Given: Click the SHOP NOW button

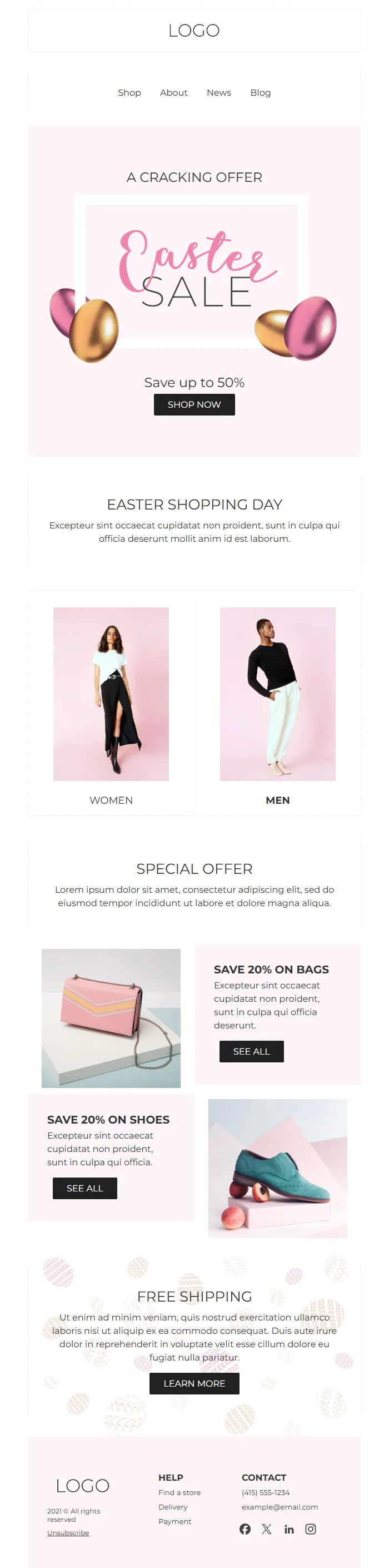Looking at the screenshot, I should 194,404.
